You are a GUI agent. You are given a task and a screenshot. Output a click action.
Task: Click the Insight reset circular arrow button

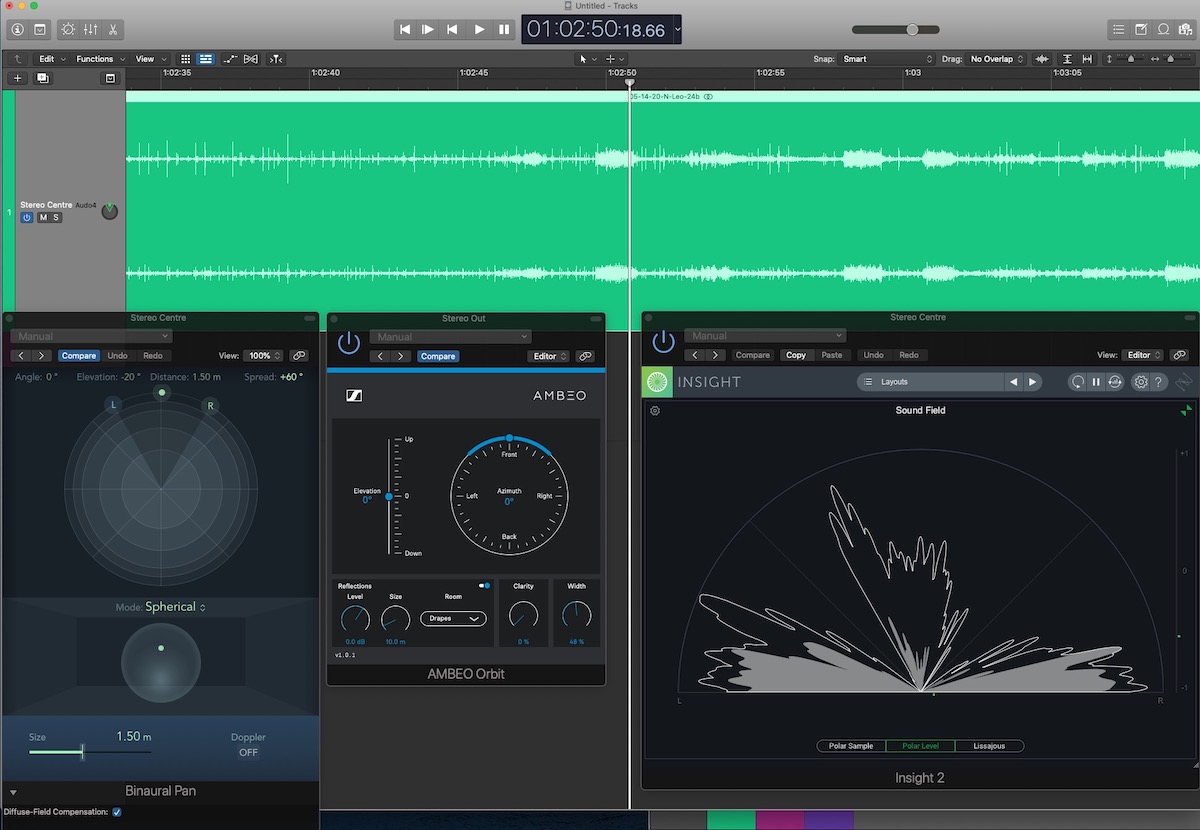[x=1077, y=382]
